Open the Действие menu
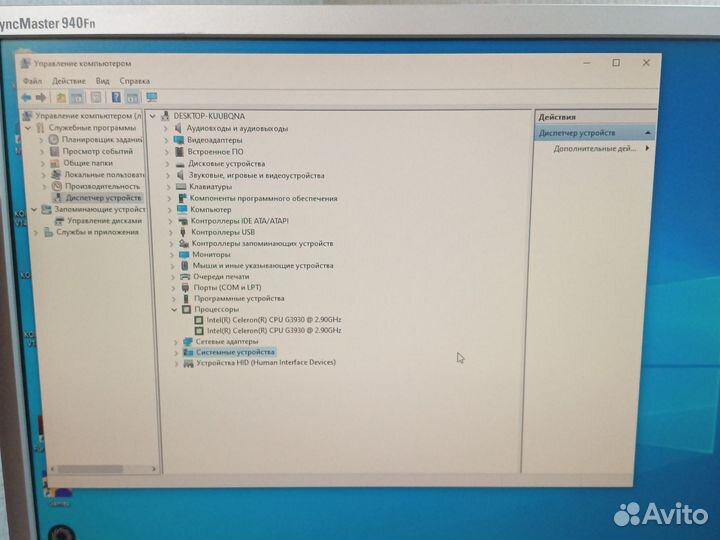This screenshot has height=540, width=720. point(69,81)
